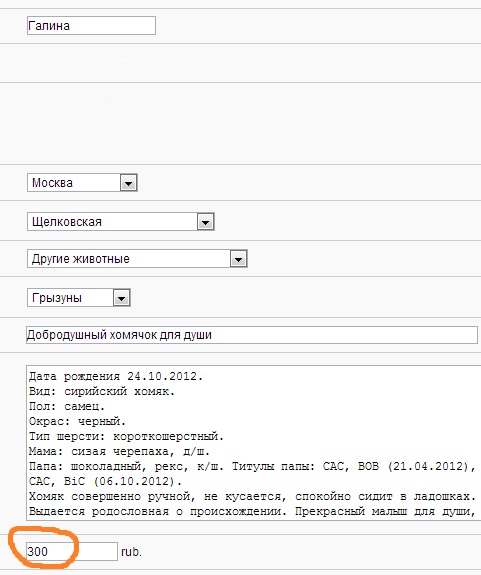Click the line starting 'Хомяк совершенно ручной'

click(252, 497)
